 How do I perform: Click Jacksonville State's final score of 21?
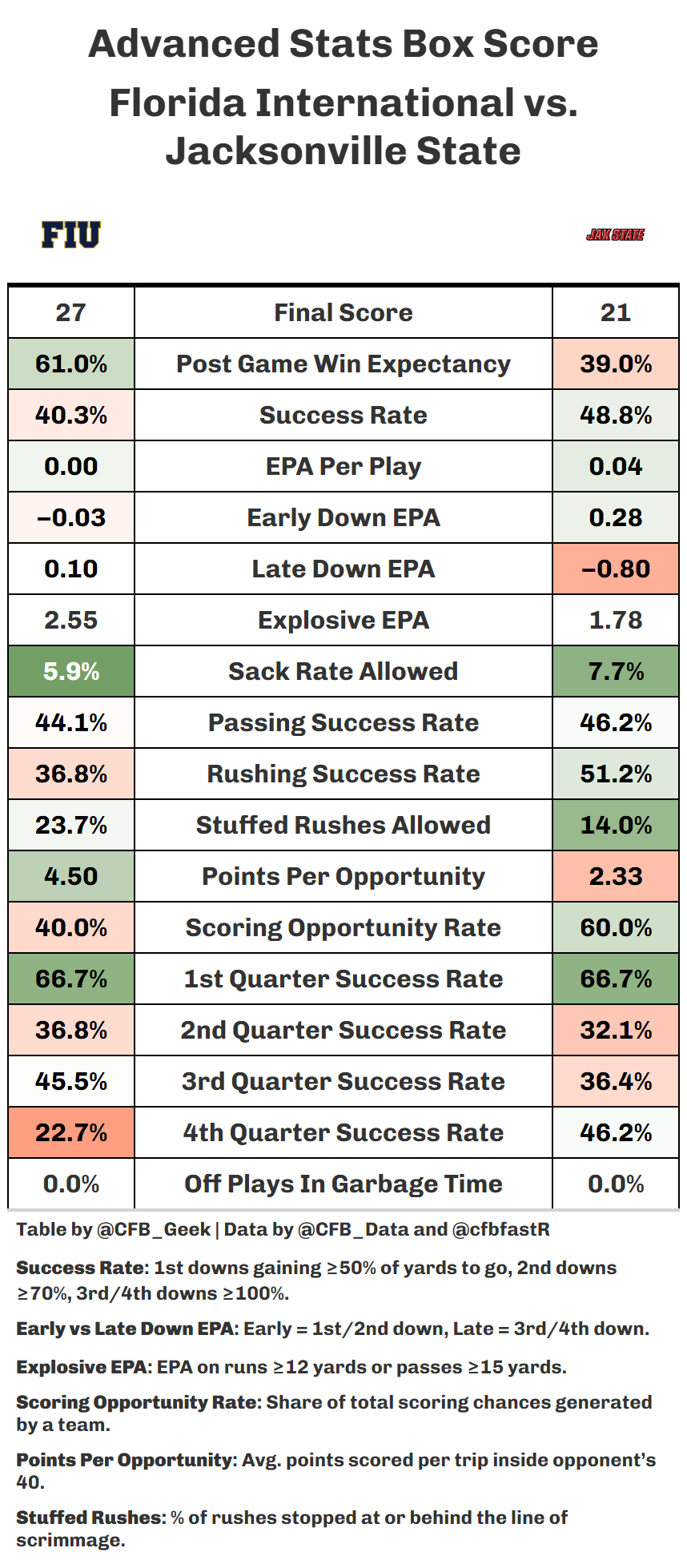(x=615, y=312)
